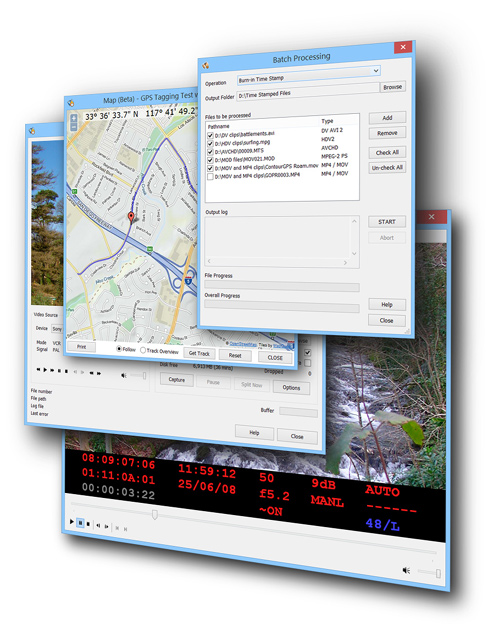
Task: Click the video seek slider handle
Action: (155, 514)
